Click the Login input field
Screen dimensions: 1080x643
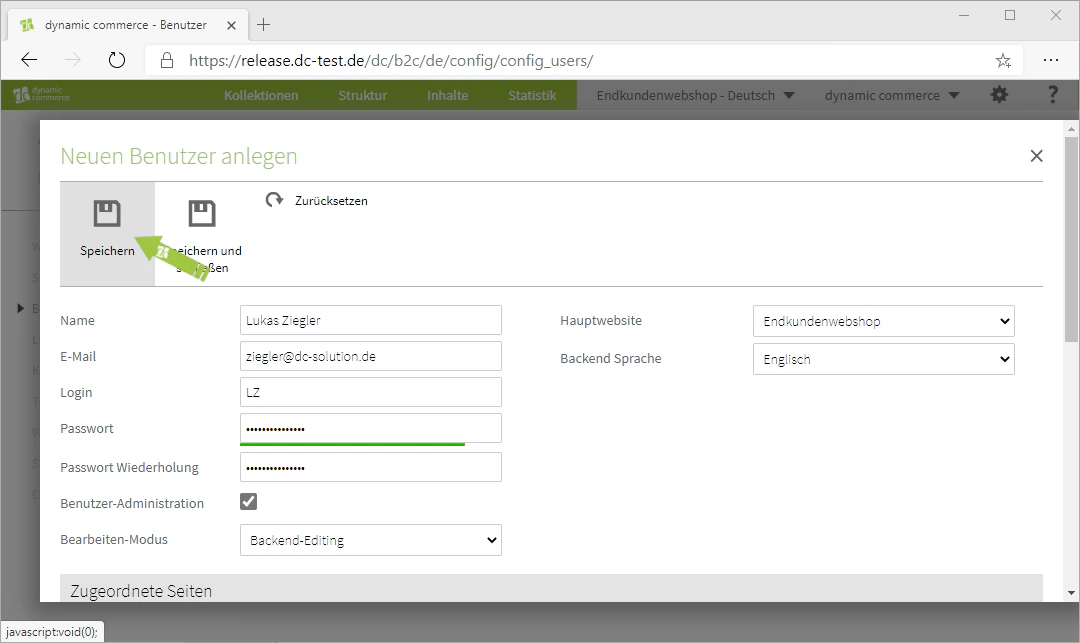pos(371,392)
